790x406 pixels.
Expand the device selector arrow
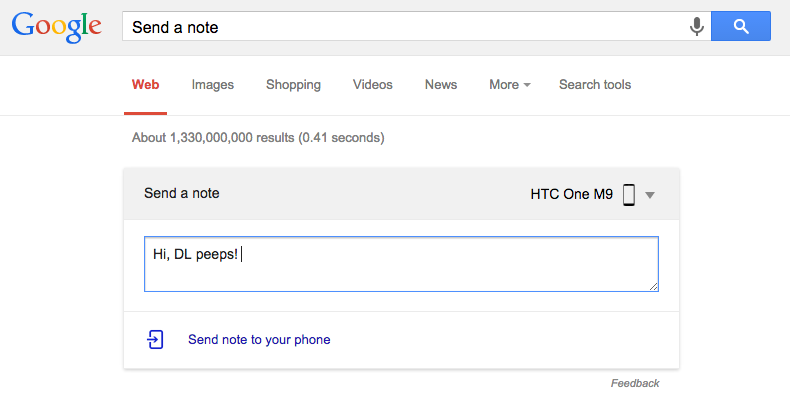coord(650,195)
